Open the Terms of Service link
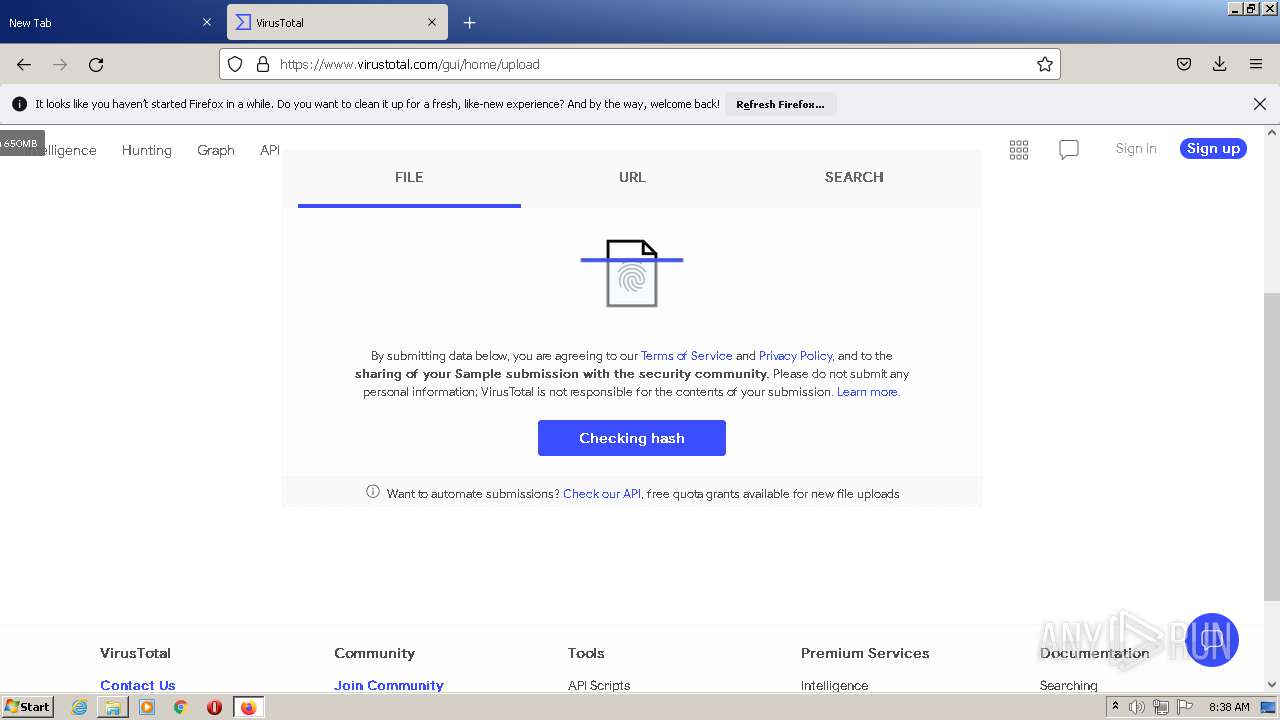The height and width of the screenshot is (720, 1280). click(x=687, y=356)
